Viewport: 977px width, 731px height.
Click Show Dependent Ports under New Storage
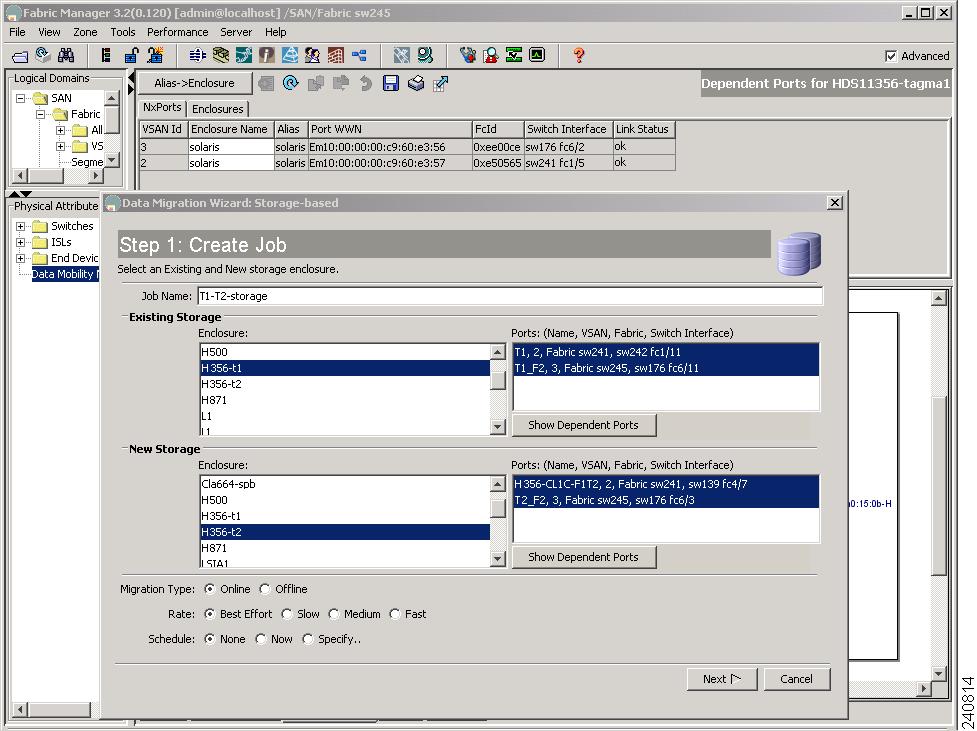tap(584, 557)
